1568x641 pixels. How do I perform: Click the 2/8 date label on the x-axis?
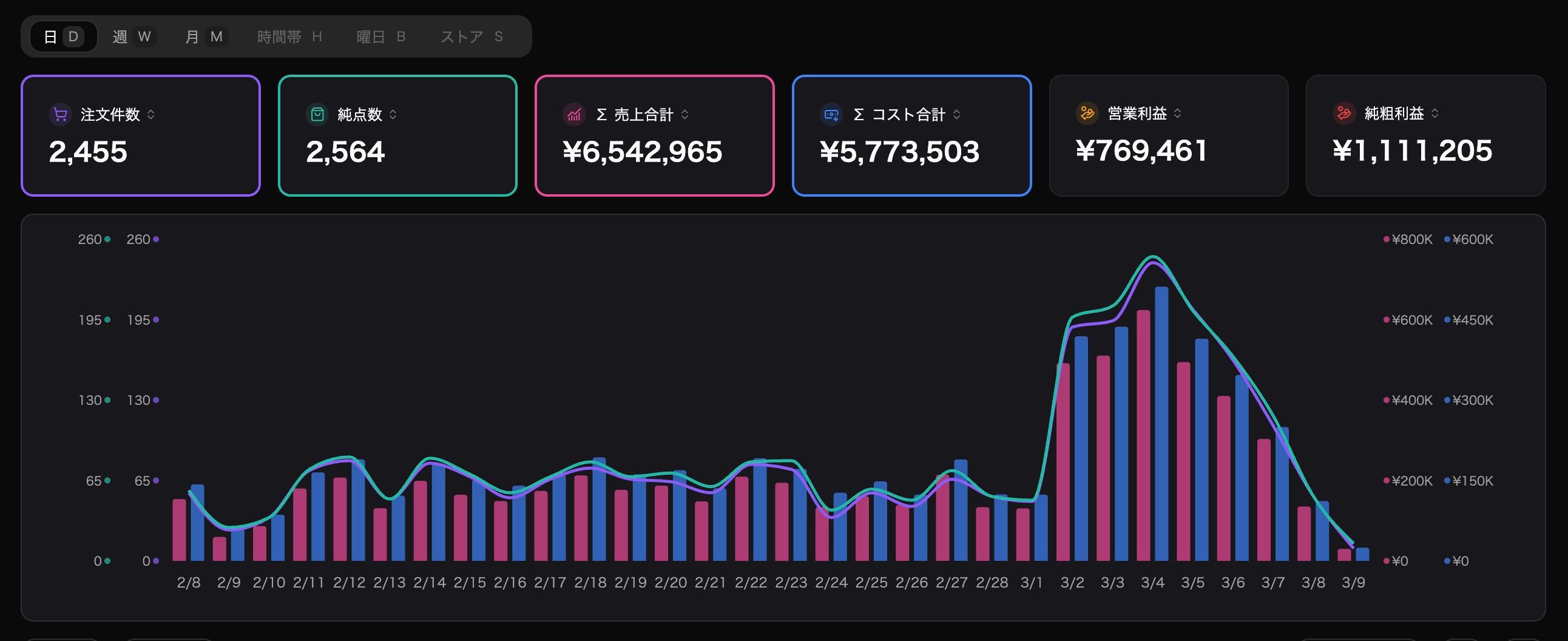(x=189, y=583)
